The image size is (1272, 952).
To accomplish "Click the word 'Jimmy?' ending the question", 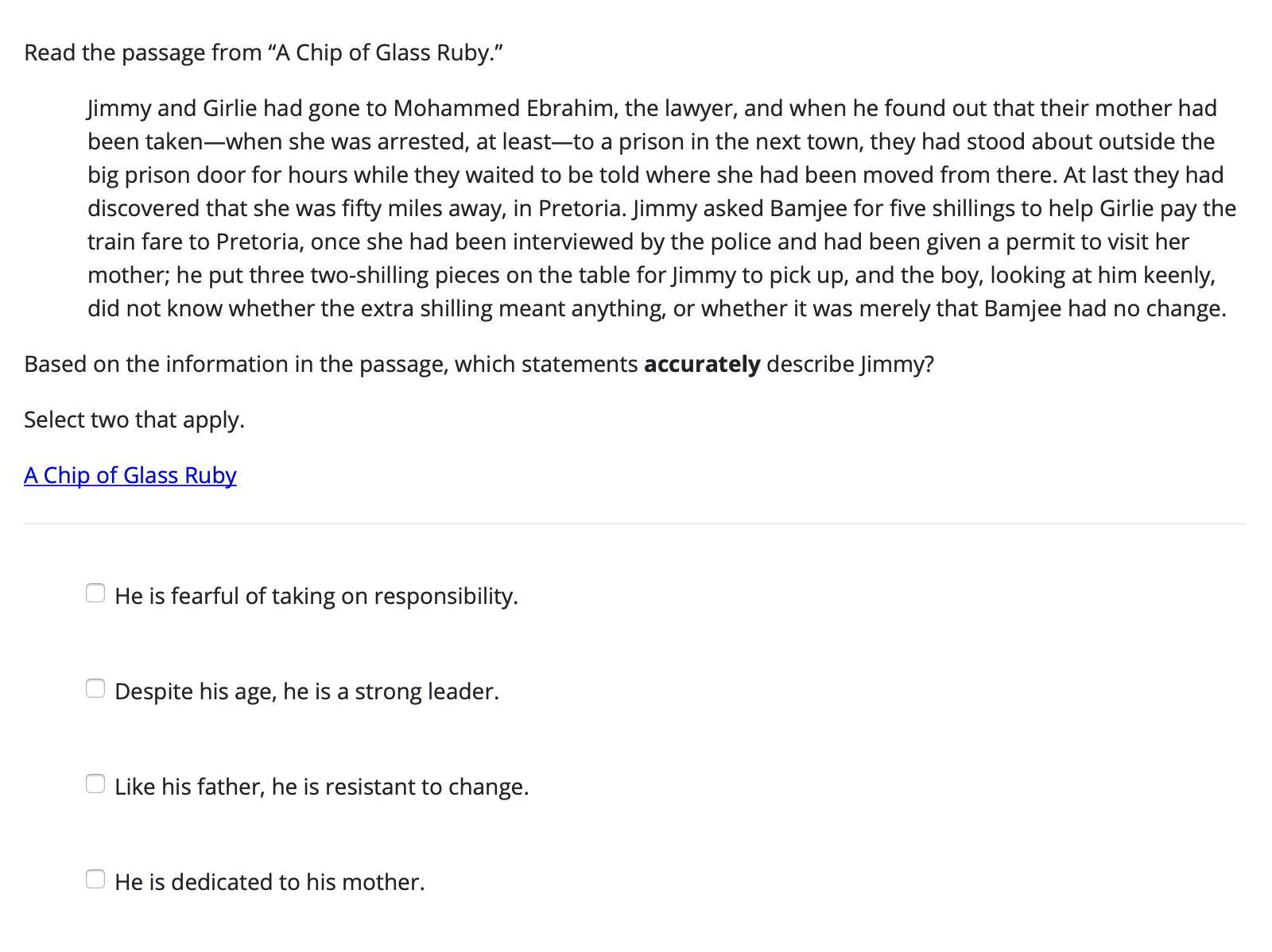I will (x=897, y=364).
